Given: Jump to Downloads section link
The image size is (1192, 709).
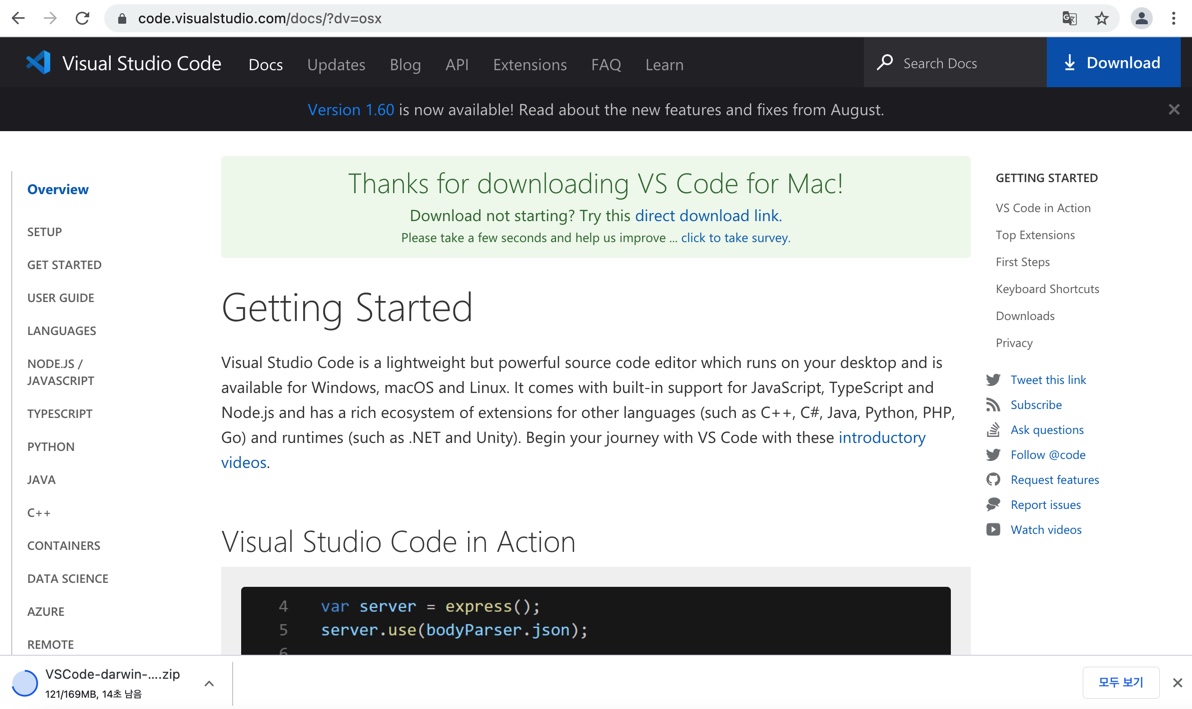Looking at the screenshot, I should coord(1025,315).
